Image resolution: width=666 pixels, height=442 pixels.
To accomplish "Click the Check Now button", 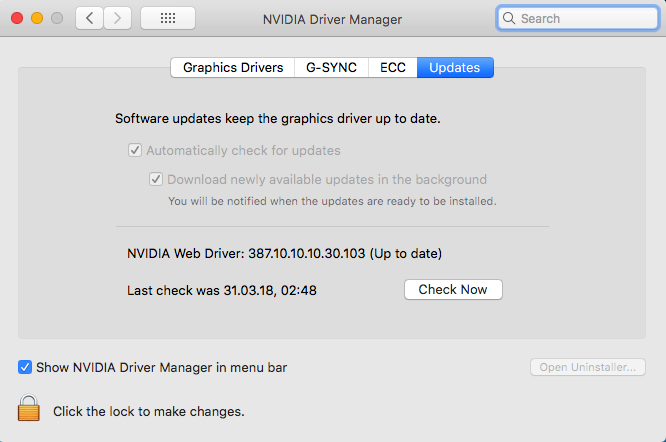I will [x=453, y=290].
